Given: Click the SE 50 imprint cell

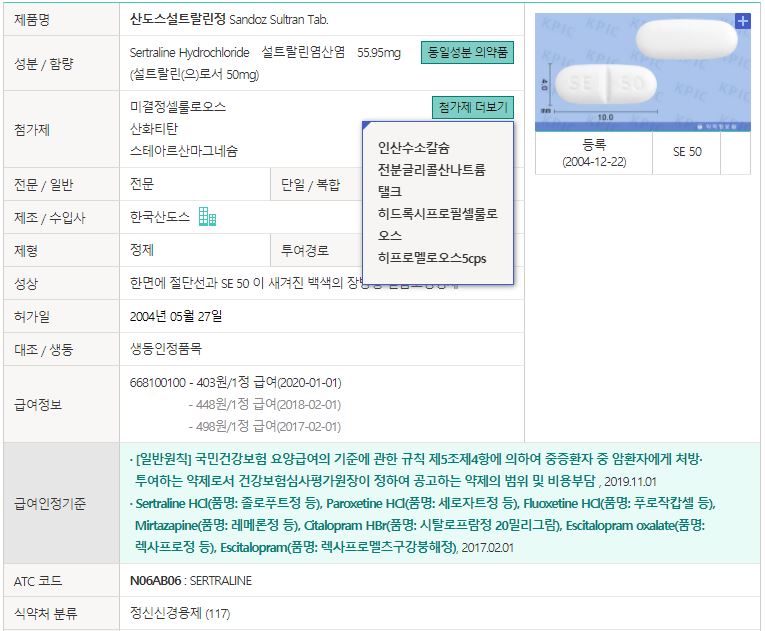Looking at the screenshot, I should (686, 152).
